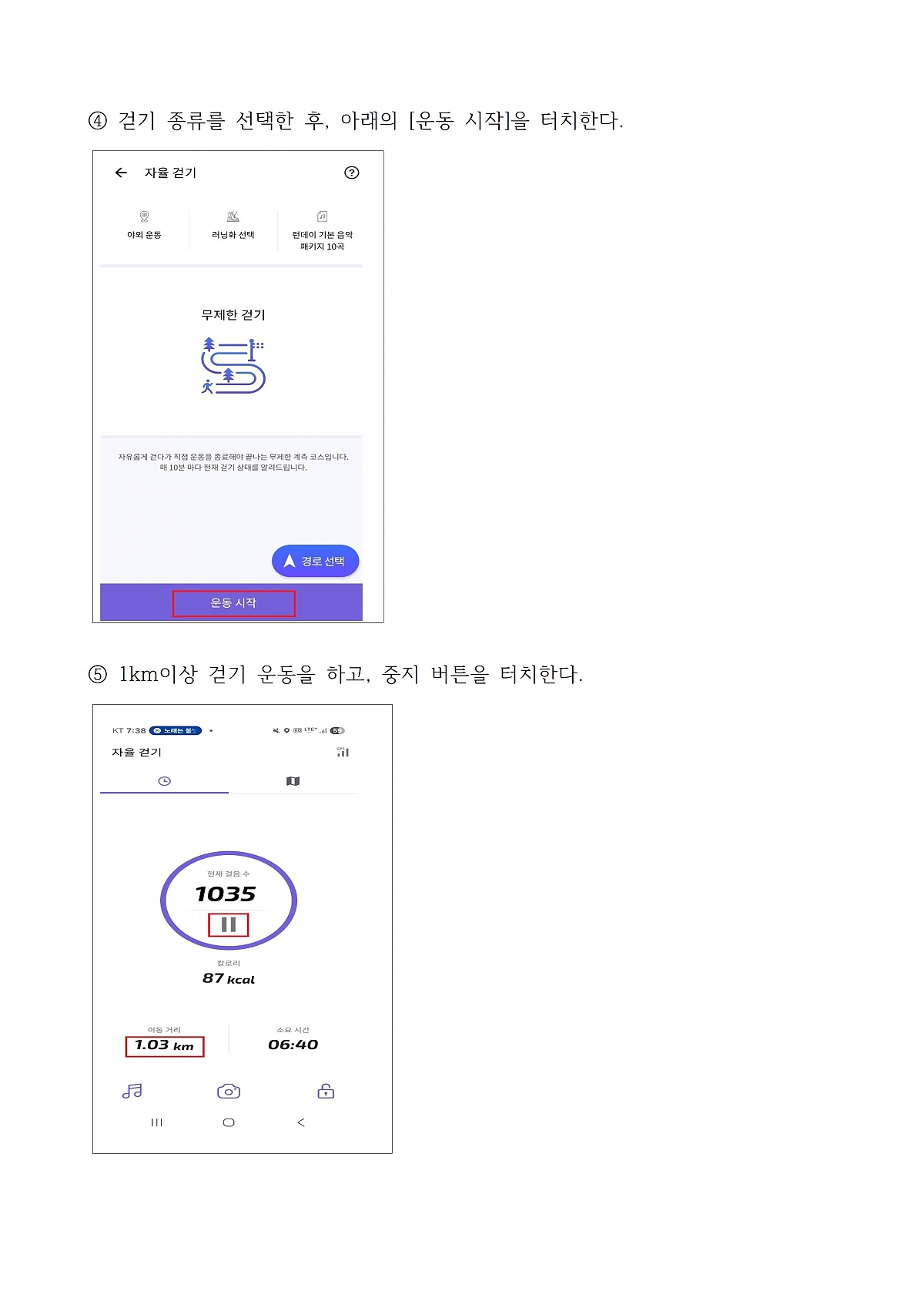Switch to the map tab
This screenshot has height=1308, width=924.
coord(293,781)
